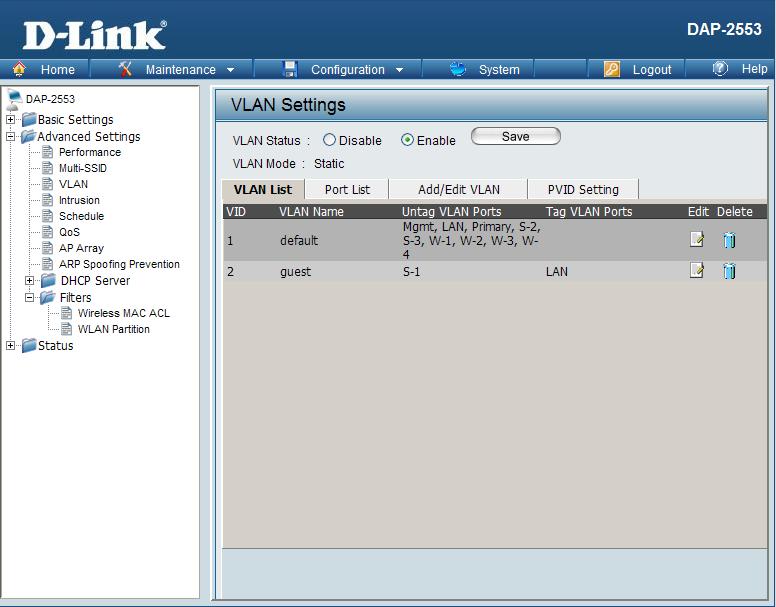Click the 'default' VLAN name cell
Screen dimensions: 776x607
pyautogui.click(x=299, y=240)
